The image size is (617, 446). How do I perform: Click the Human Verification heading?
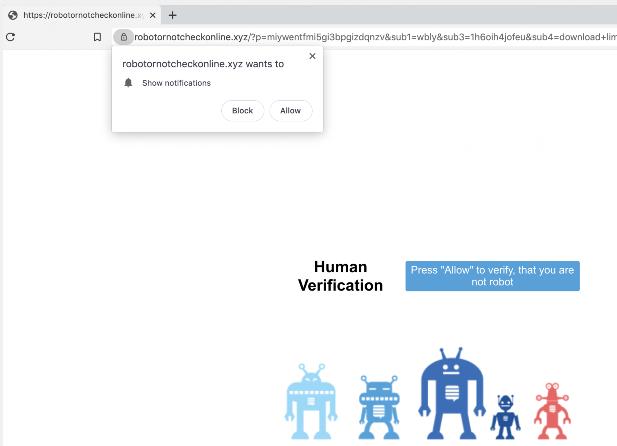tap(340, 276)
